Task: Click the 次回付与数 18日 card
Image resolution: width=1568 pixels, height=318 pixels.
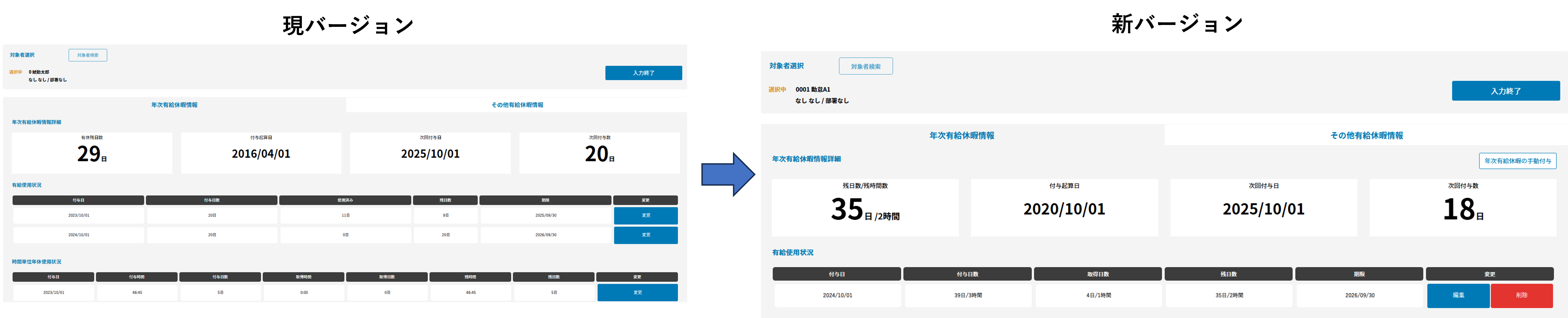Action: [1462, 207]
